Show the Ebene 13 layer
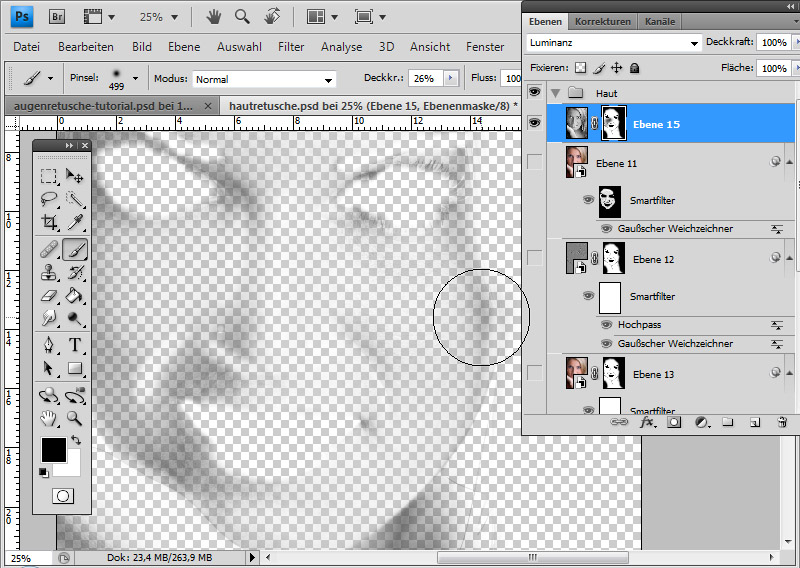The height and width of the screenshot is (568, 800). coord(534,373)
